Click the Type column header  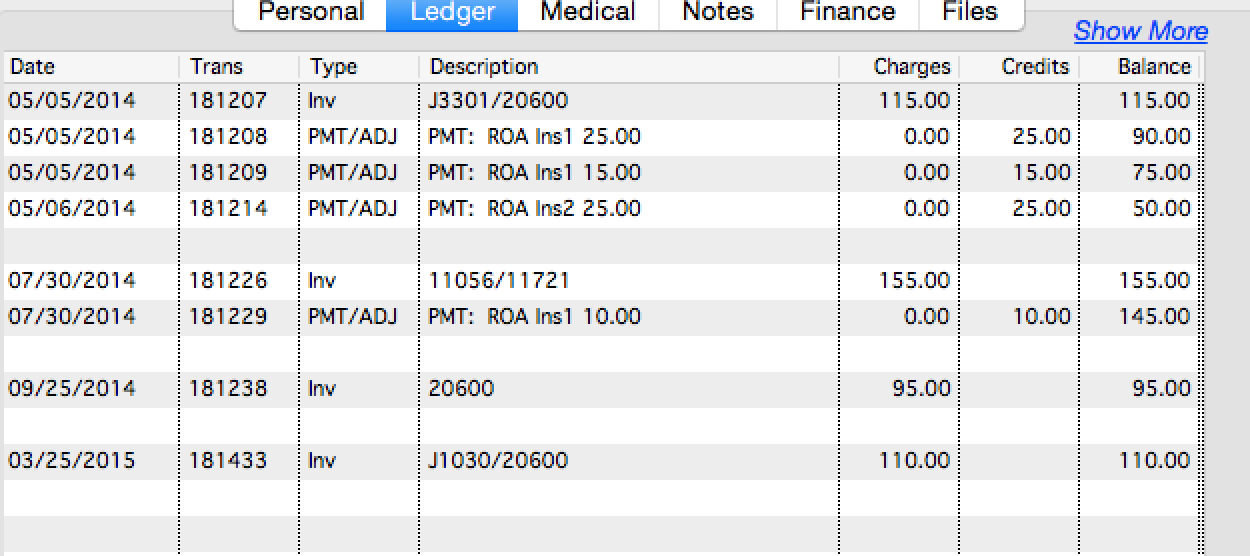(x=333, y=67)
